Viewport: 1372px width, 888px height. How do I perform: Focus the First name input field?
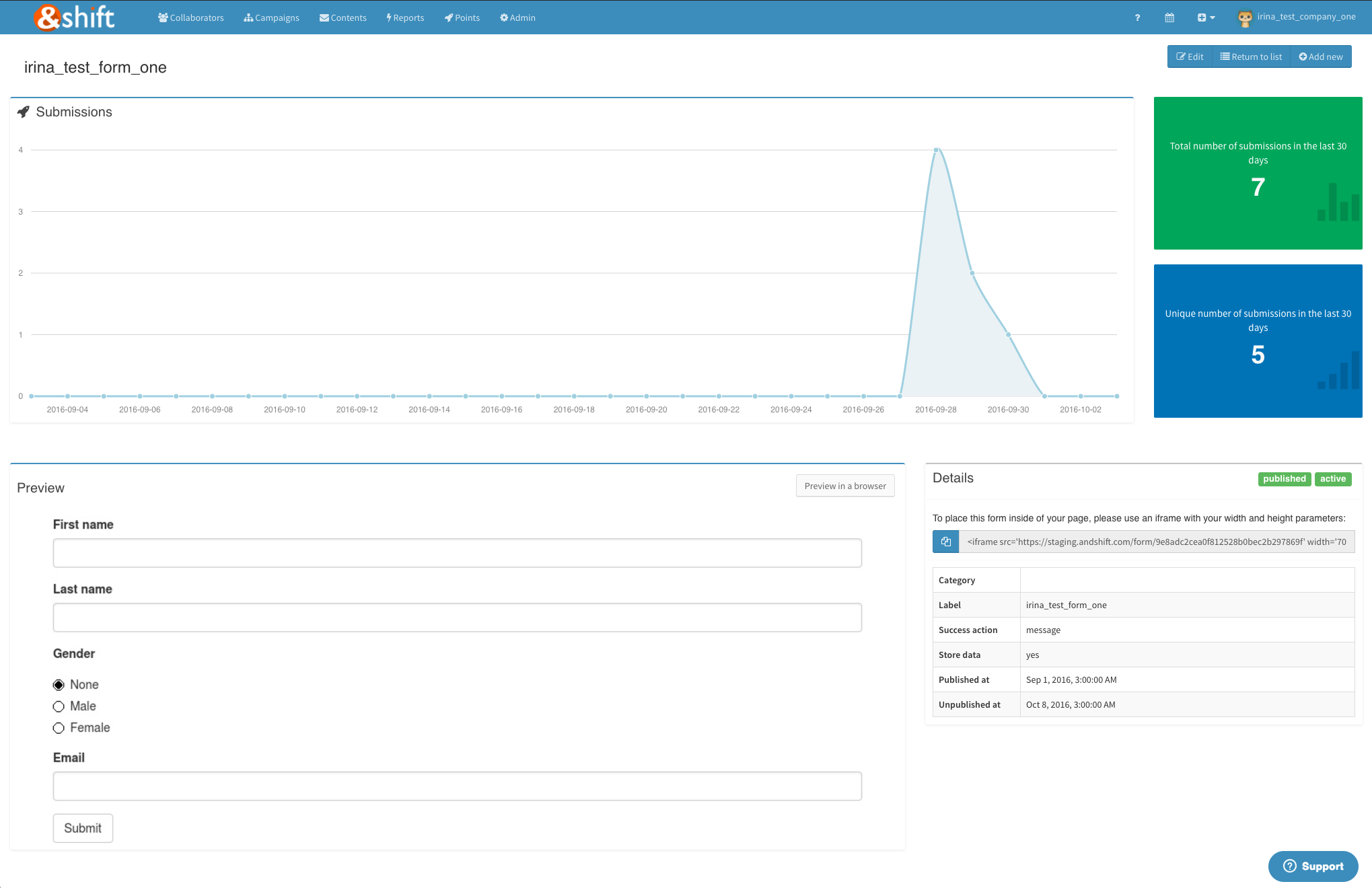[458, 553]
